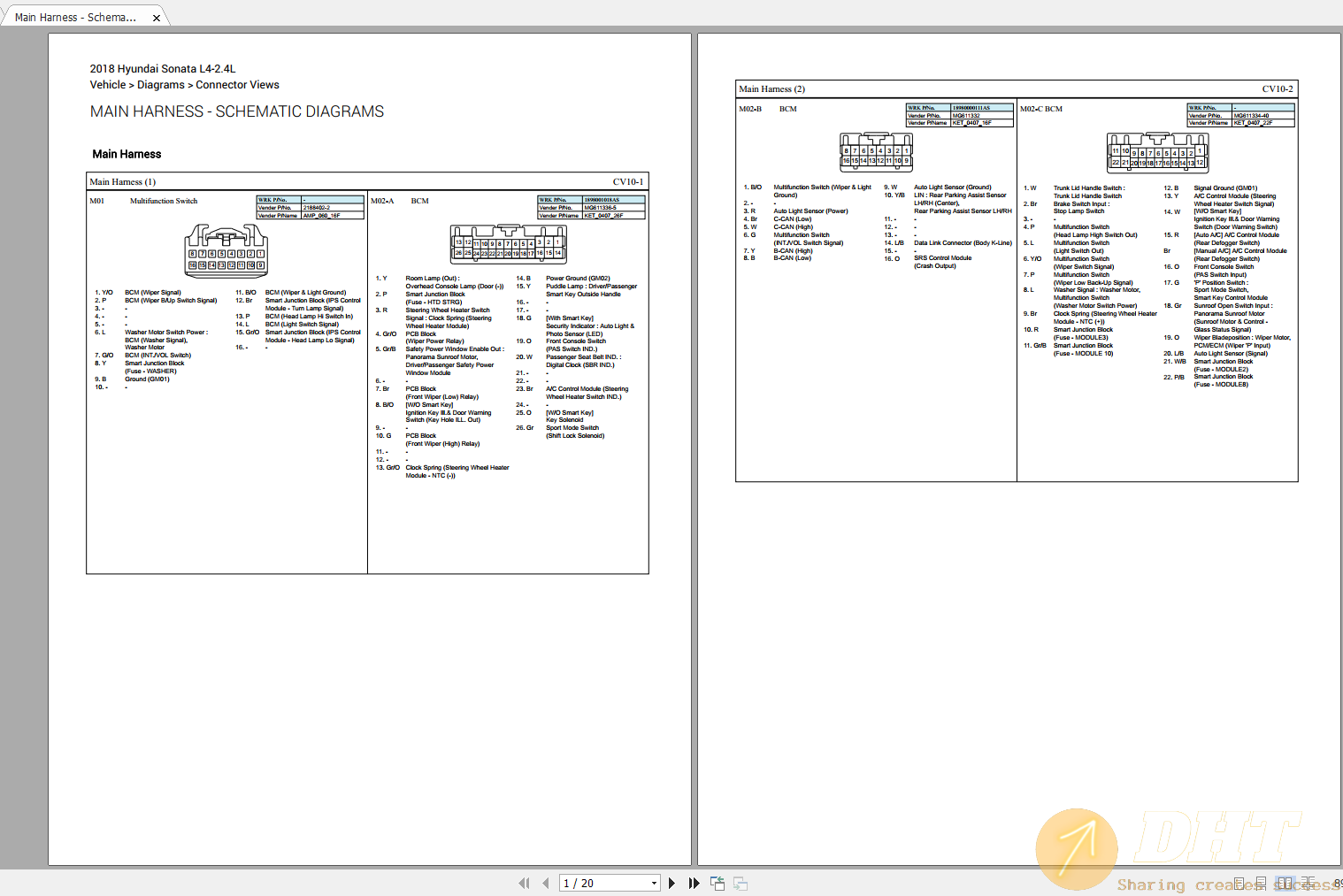Click heading 'MAIN HARNESS - SCHEMATIC DIAGRAMS'

(x=237, y=111)
